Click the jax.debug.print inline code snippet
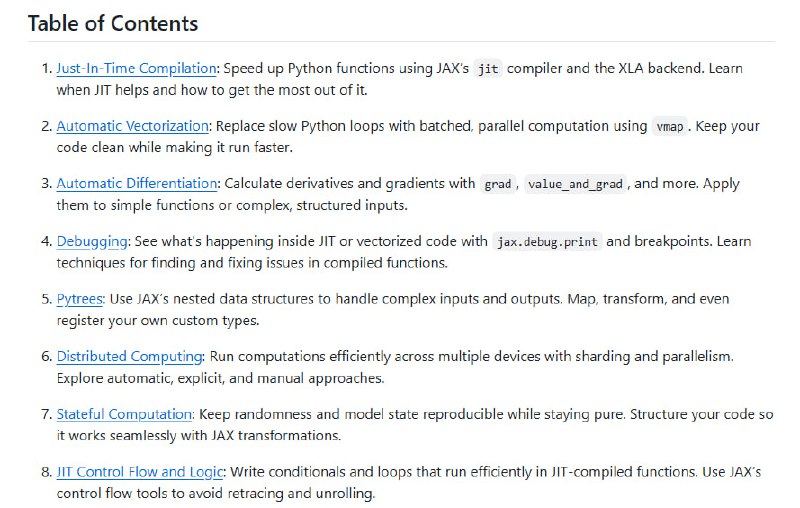This screenshot has height=508, width=800. [x=549, y=242]
